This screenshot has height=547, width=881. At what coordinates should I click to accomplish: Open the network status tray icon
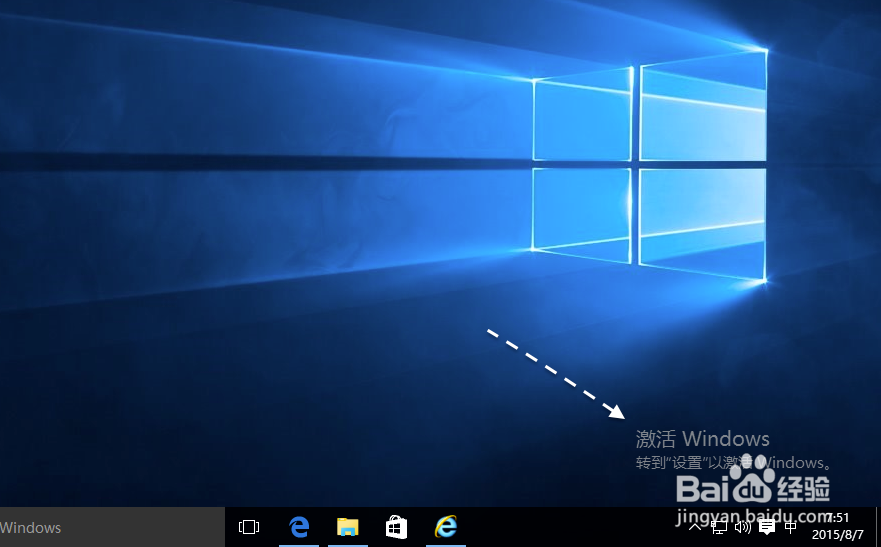tap(719, 527)
